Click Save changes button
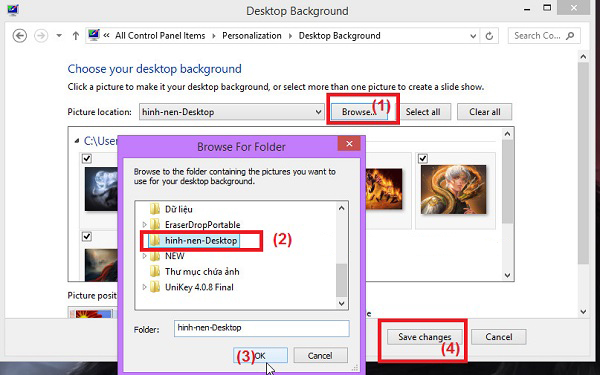This screenshot has width=600, height=375. [425, 337]
